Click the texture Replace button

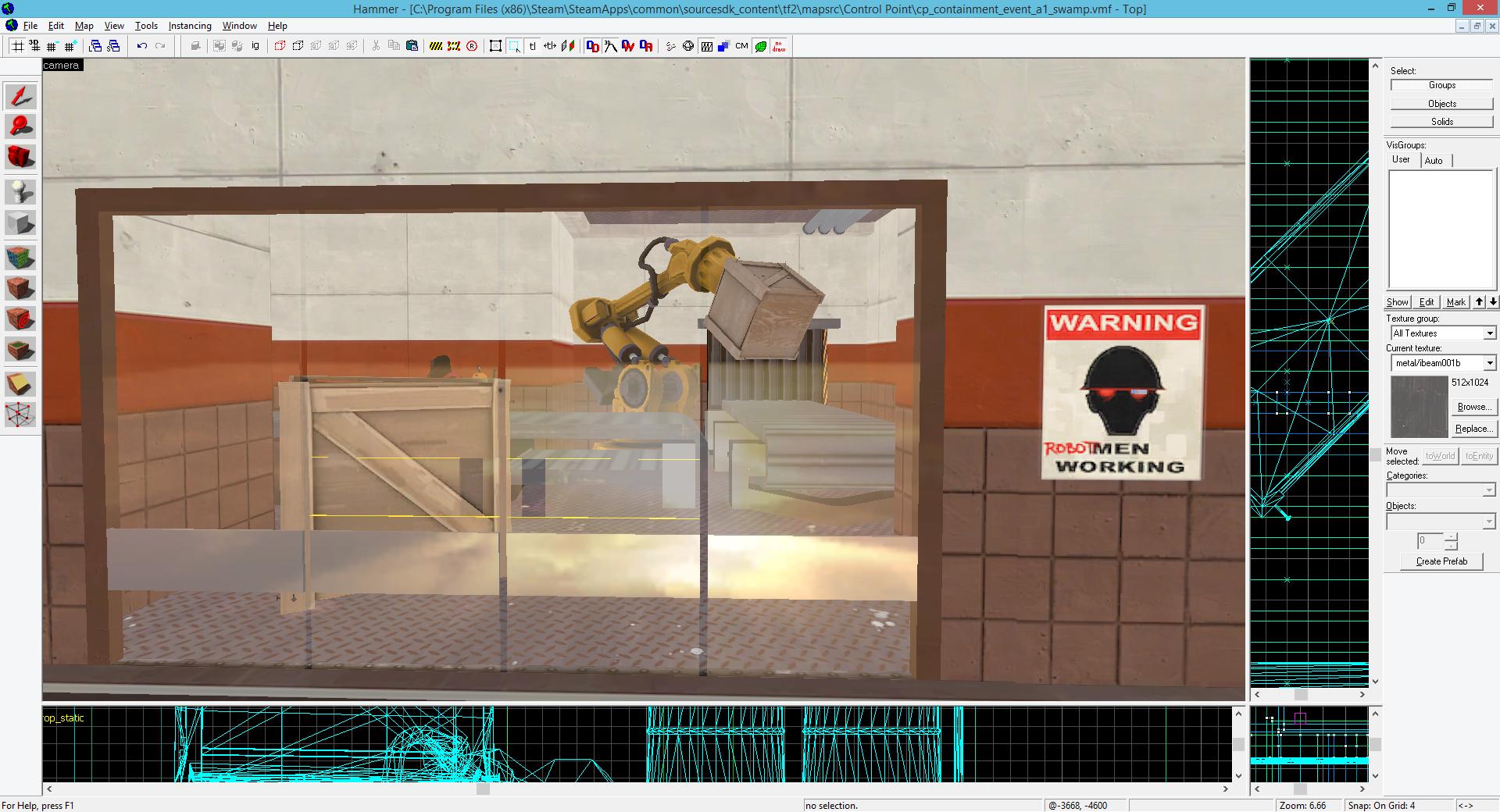[1473, 429]
